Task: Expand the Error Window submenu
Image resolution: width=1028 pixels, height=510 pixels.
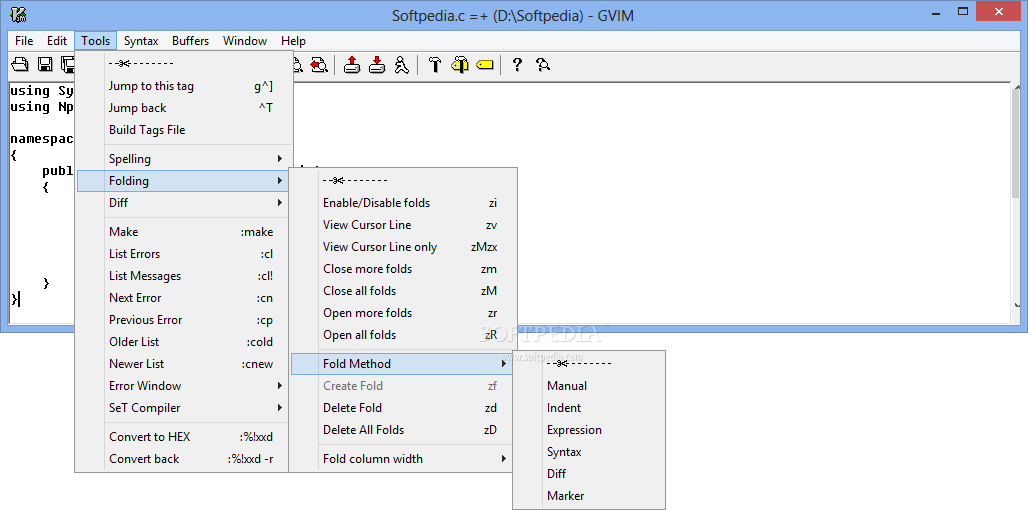Action: click(x=184, y=385)
